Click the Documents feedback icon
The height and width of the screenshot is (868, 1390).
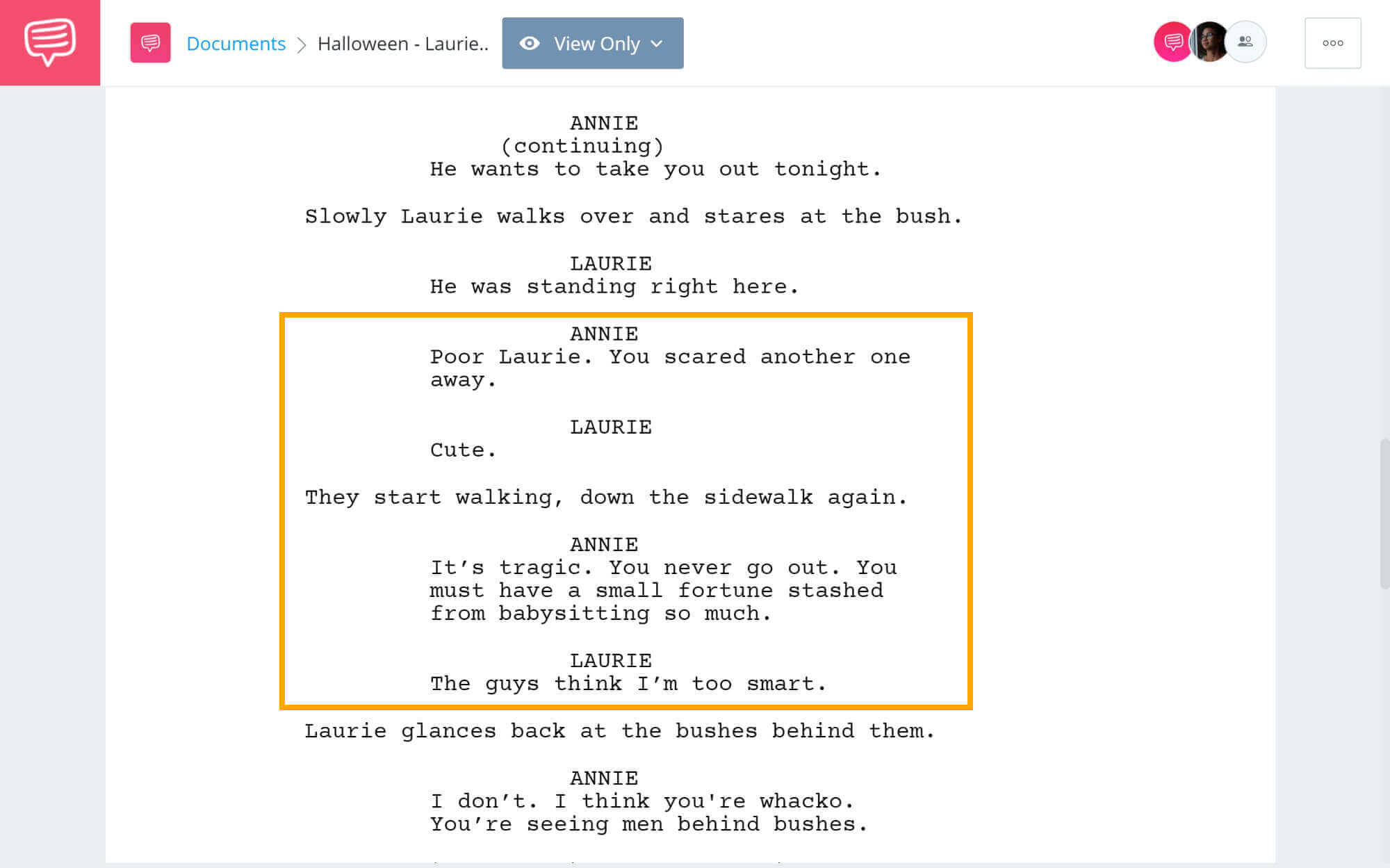(149, 42)
